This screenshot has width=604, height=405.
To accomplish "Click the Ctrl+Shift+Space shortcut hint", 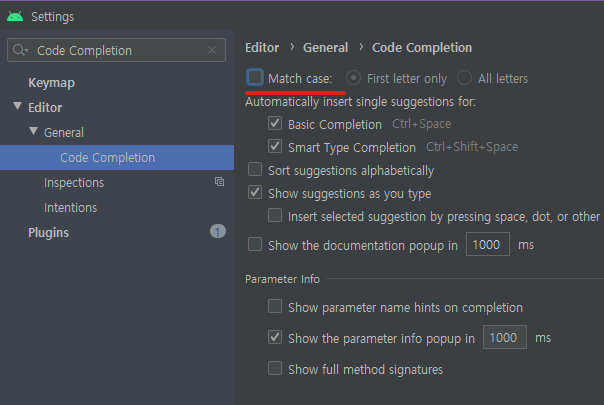I will [472, 147].
